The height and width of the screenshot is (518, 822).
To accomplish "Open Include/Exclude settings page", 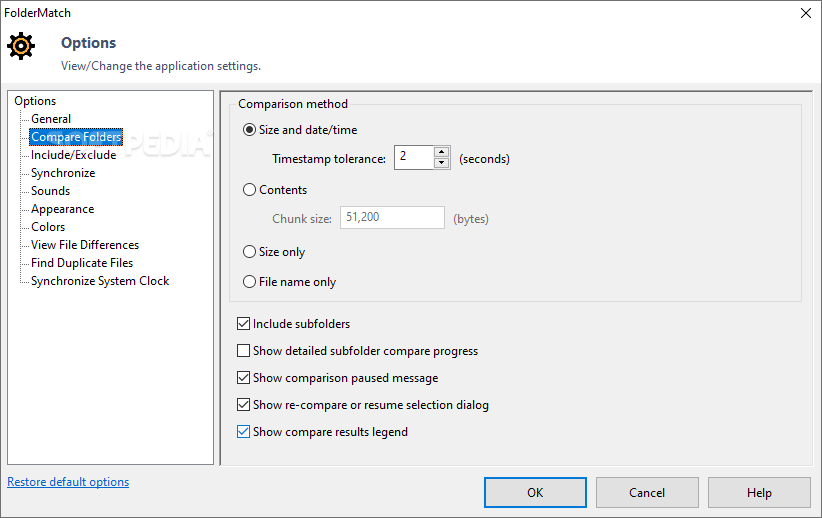I will click(x=73, y=155).
